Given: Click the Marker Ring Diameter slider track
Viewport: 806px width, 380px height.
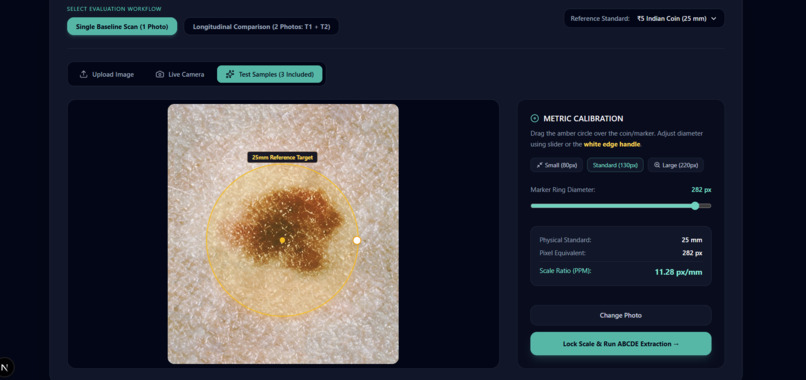Looking at the screenshot, I should pyautogui.click(x=621, y=206).
